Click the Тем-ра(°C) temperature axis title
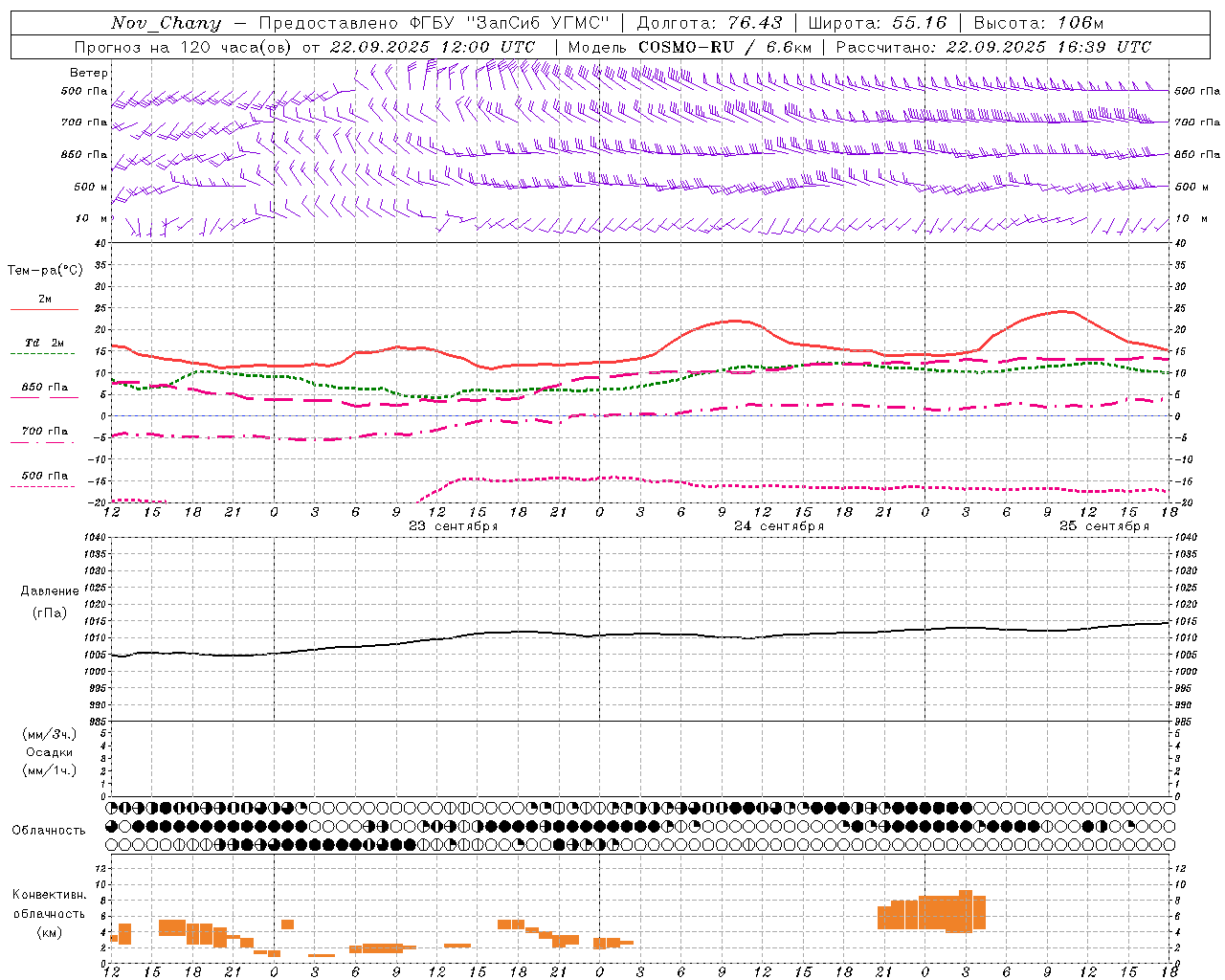The height and width of the screenshot is (980, 1225). click(45, 270)
